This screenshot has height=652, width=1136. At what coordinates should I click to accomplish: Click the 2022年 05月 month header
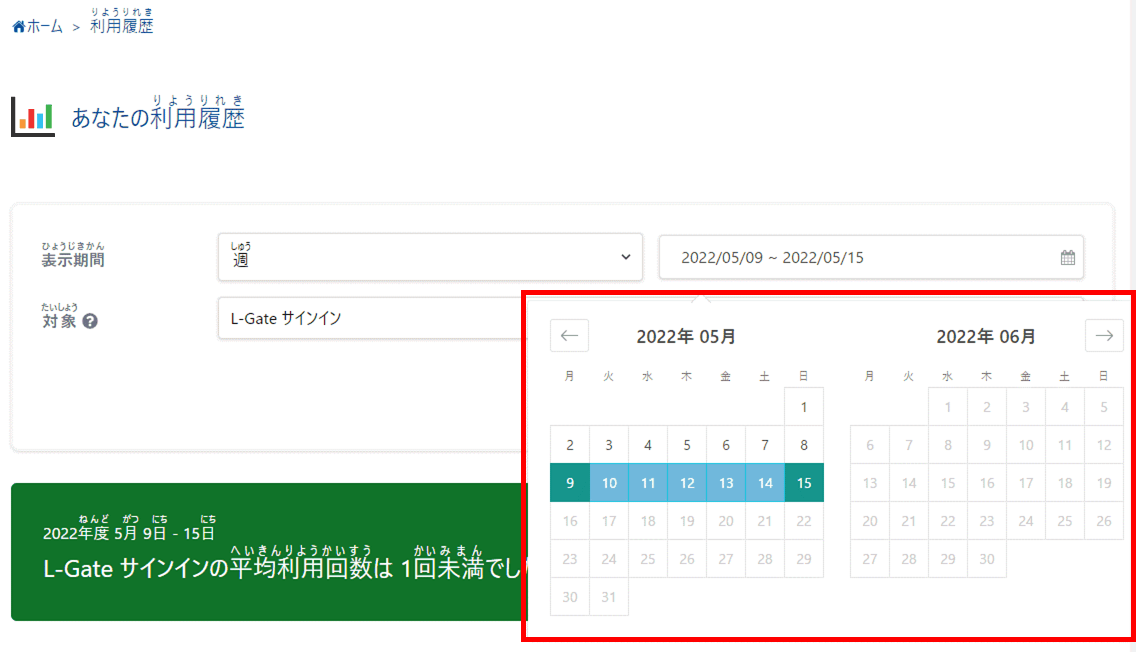[x=686, y=336]
